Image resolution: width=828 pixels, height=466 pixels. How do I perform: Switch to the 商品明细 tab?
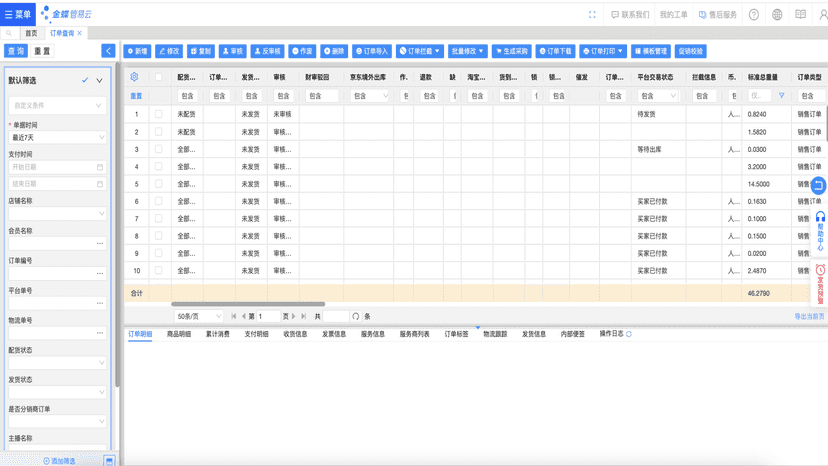[x=178, y=334]
